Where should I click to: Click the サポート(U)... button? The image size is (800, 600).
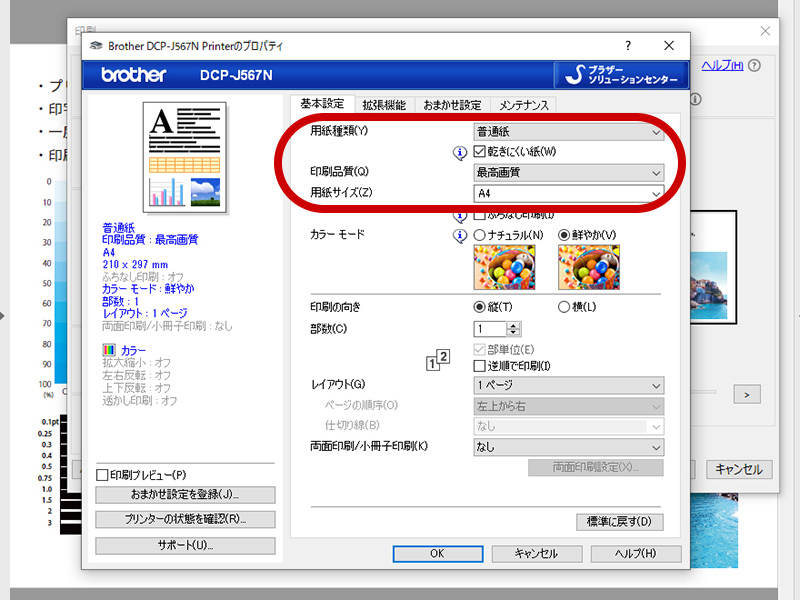click(x=185, y=545)
